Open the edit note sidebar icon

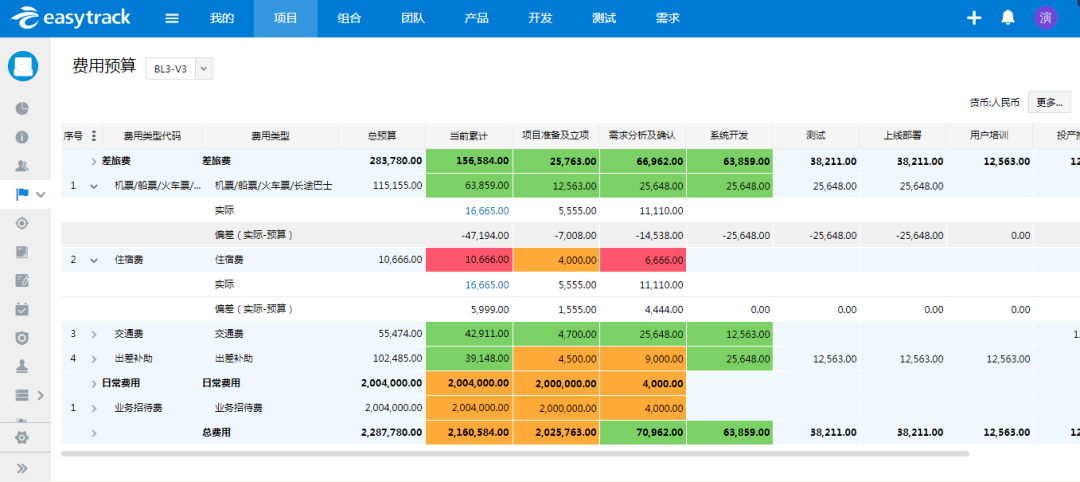(22, 280)
